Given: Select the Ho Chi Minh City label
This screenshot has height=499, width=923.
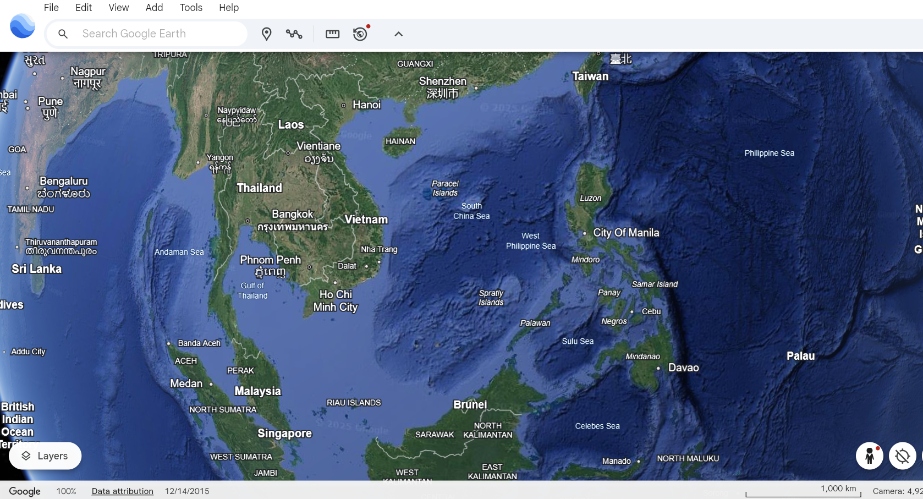Looking at the screenshot, I should point(336,301).
